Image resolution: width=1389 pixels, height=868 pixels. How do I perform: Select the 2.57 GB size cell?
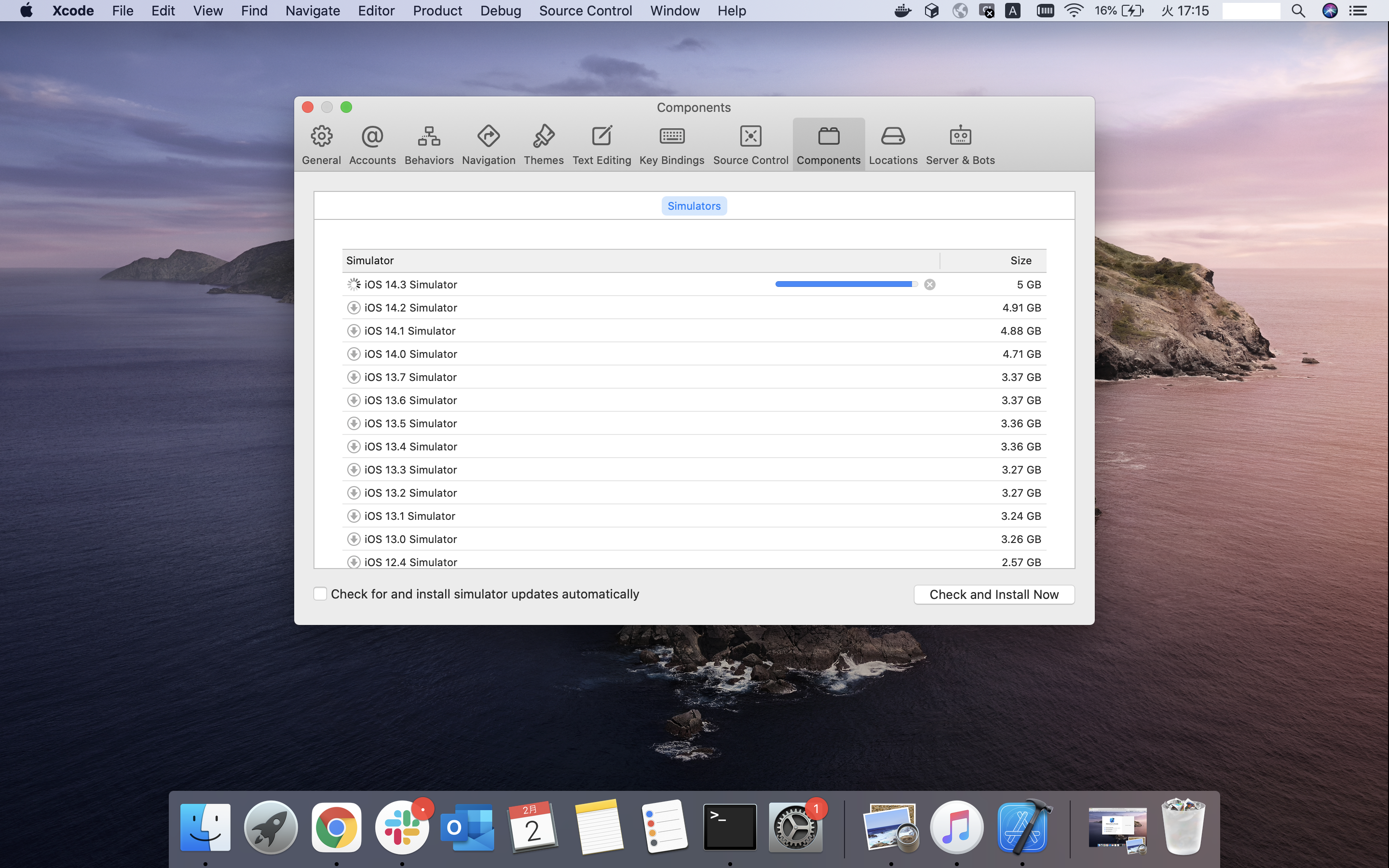click(x=1021, y=562)
